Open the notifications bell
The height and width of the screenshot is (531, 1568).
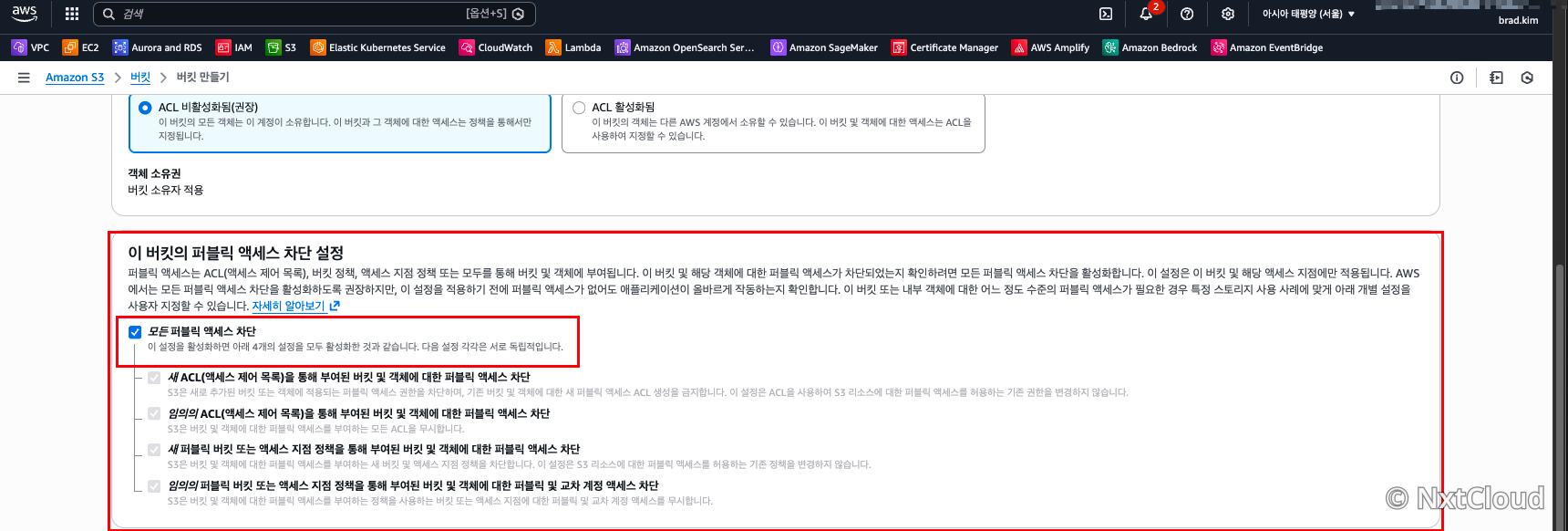click(x=1147, y=14)
